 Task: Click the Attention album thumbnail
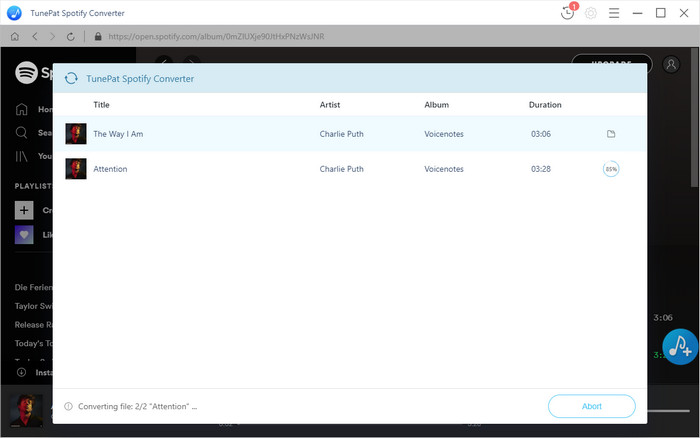[x=76, y=169]
